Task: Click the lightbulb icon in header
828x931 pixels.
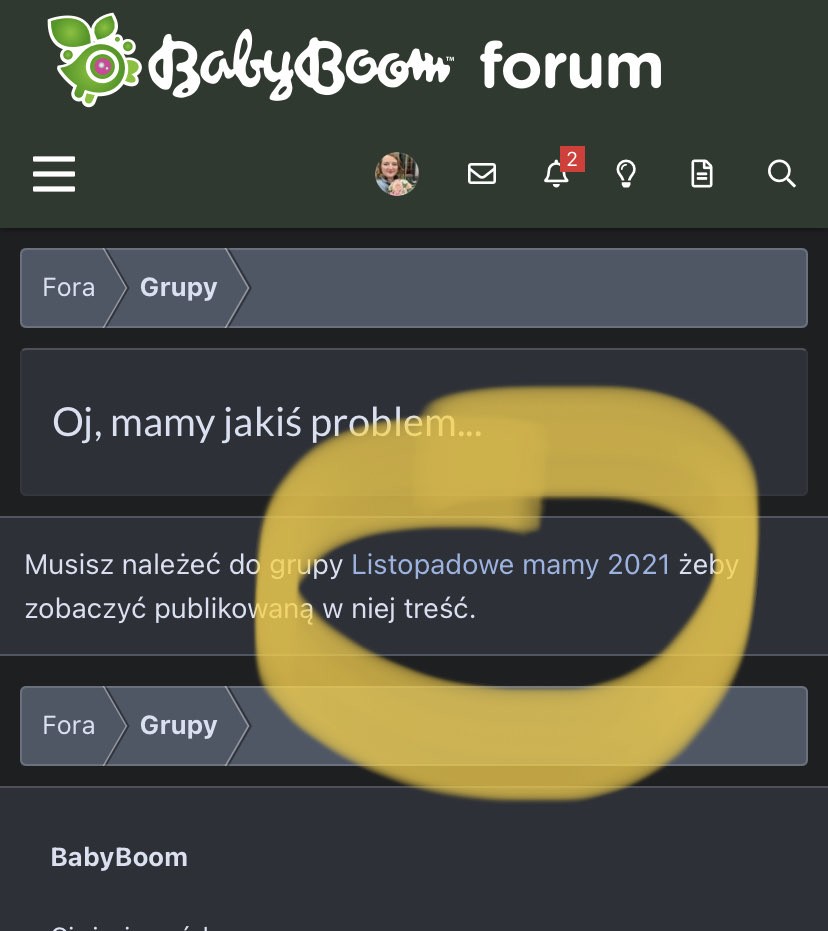Action: click(x=626, y=174)
